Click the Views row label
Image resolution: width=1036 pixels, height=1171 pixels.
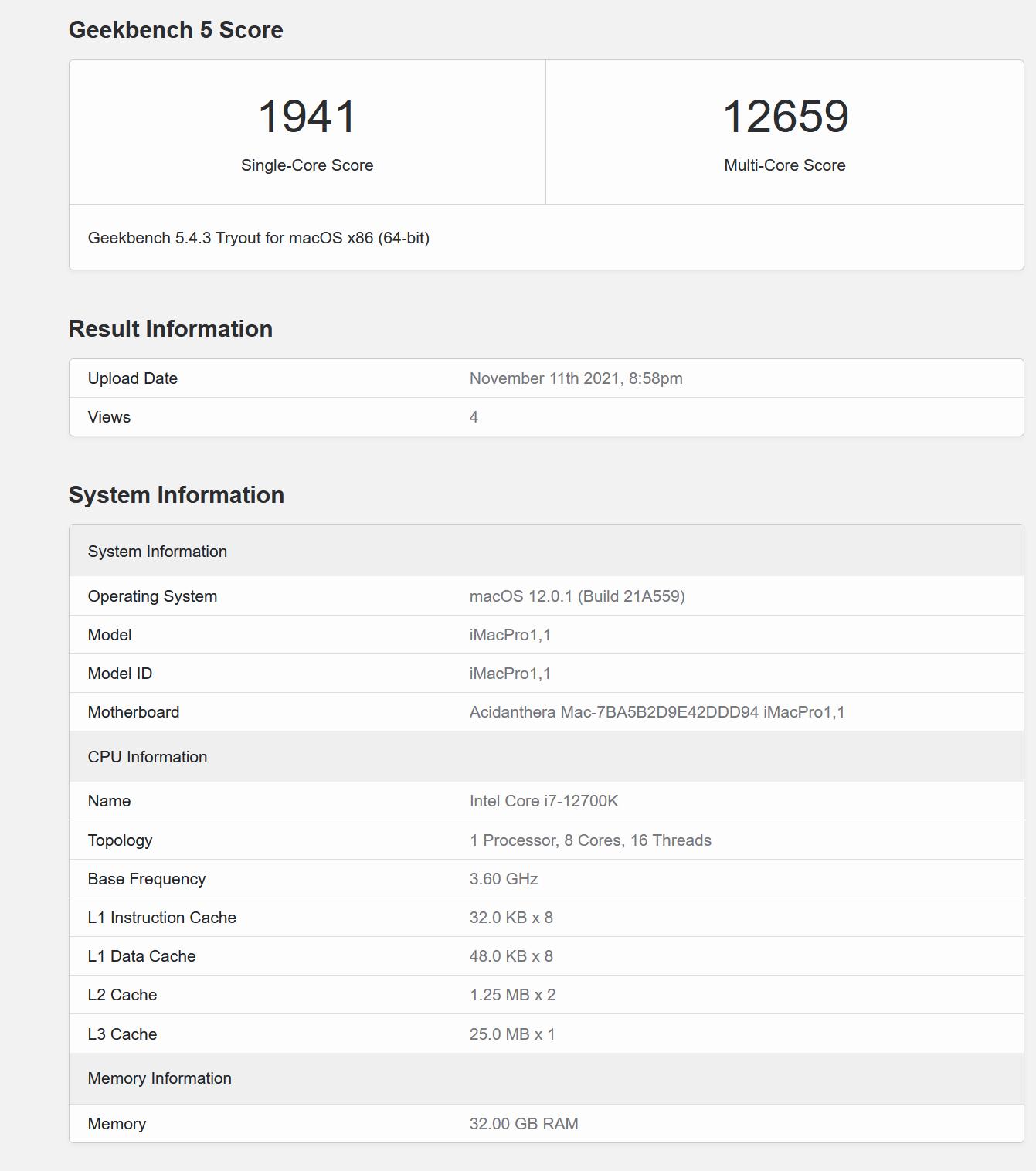[109, 417]
